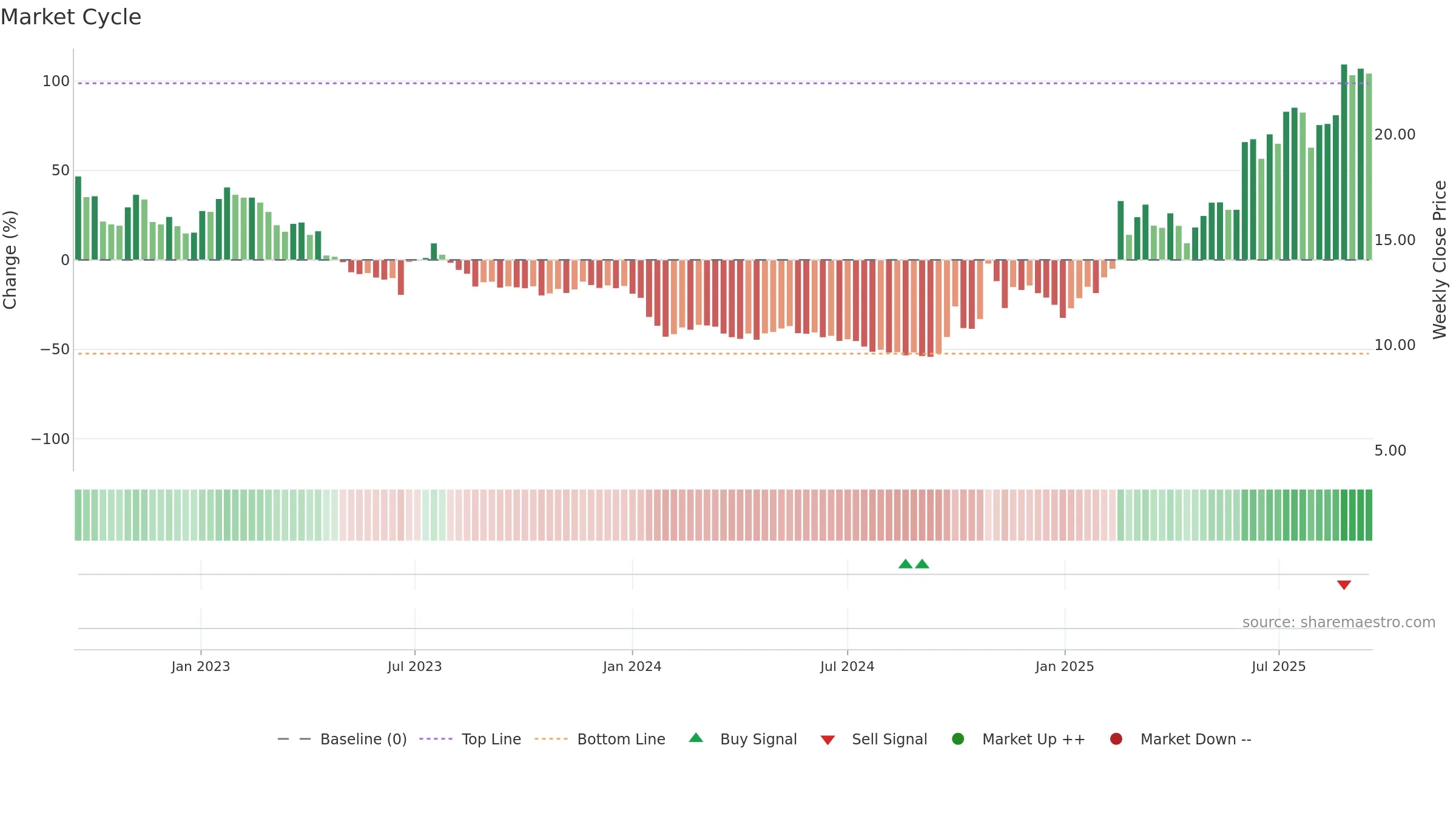Toggle the Bottom Line legend entry
This screenshot has width=1456, height=819.
click(x=600, y=739)
